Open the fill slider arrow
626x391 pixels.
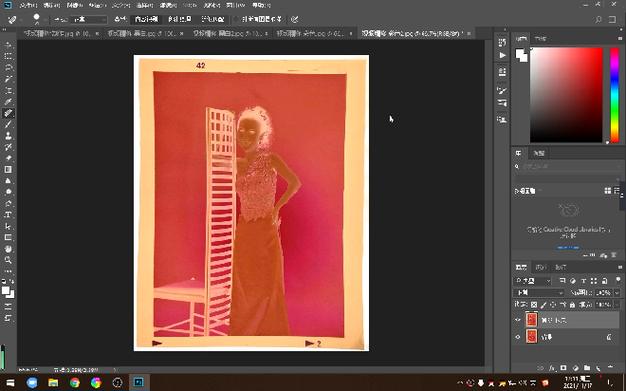(x=618, y=305)
